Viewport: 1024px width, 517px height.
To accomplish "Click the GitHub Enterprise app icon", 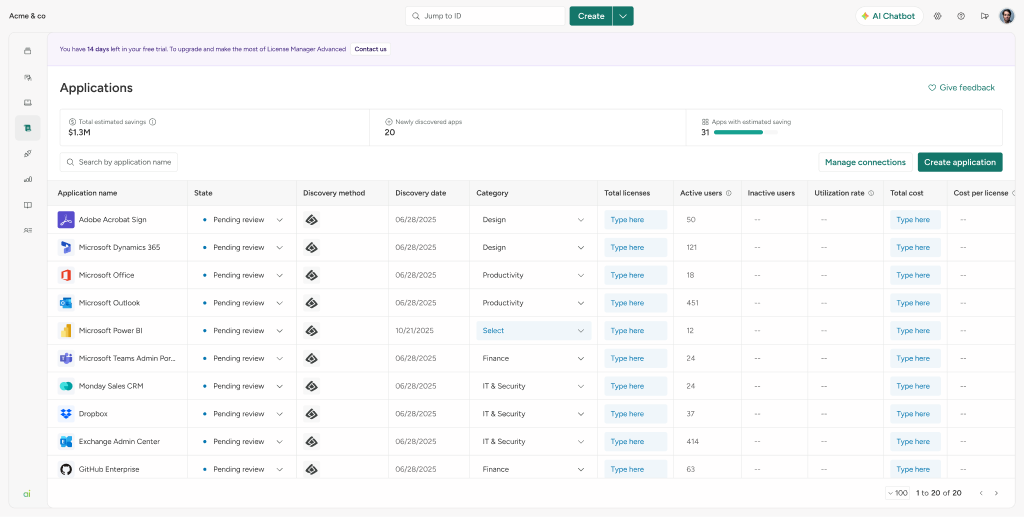I will click(66, 469).
